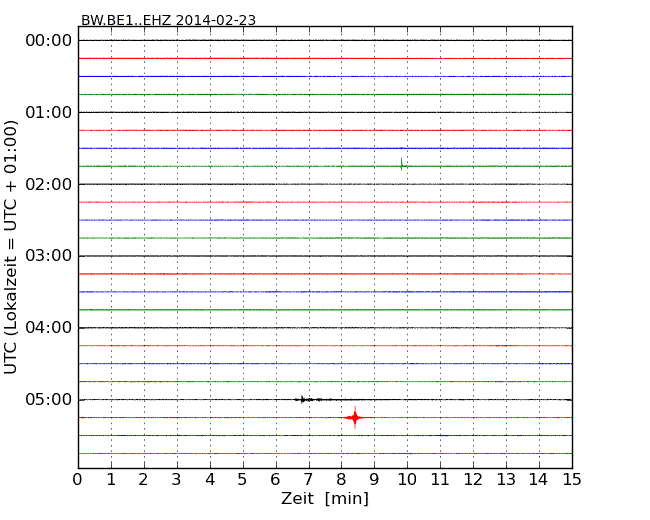Click x-axis tick label 15
650x520 pixels.
pyautogui.click(x=572, y=480)
